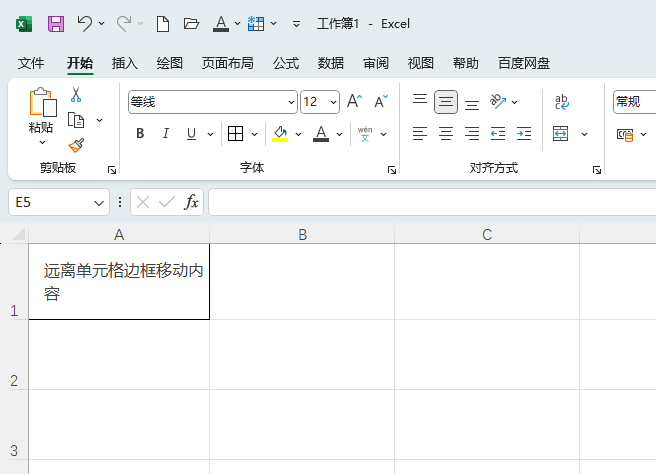Expand fill color palette arrow

(298, 134)
